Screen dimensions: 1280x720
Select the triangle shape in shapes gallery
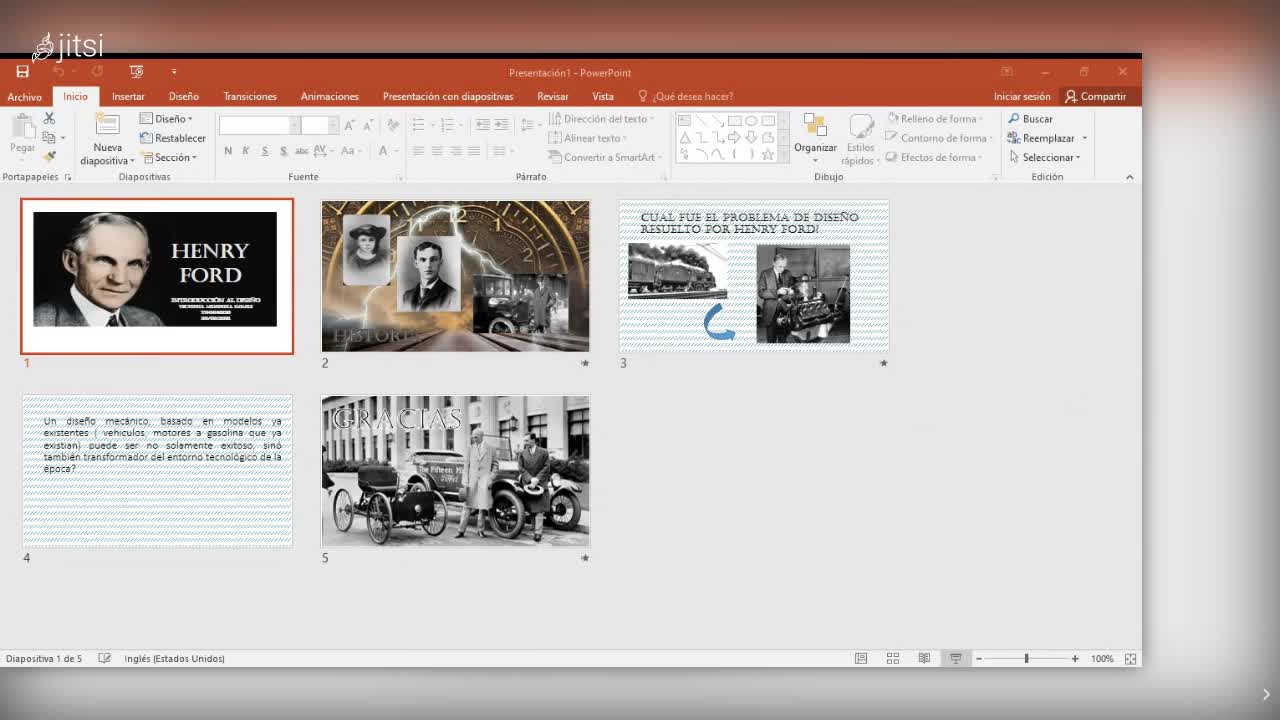tap(685, 137)
